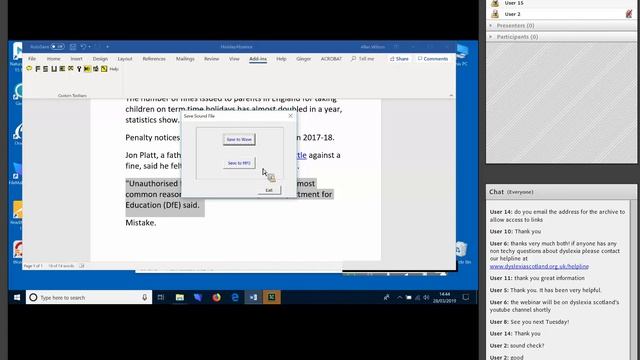This screenshot has height=360, width=640.
Task: Click Save to Wave button
Action: point(239,139)
